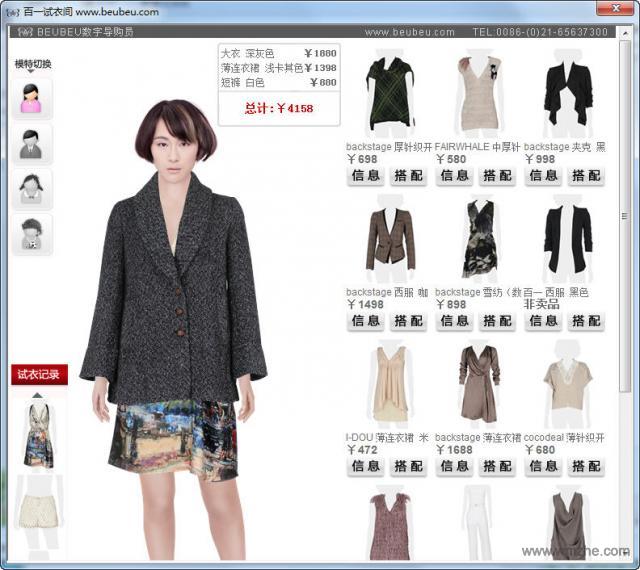Click 信息 for the ¥698 backstage knit top

tap(366, 176)
